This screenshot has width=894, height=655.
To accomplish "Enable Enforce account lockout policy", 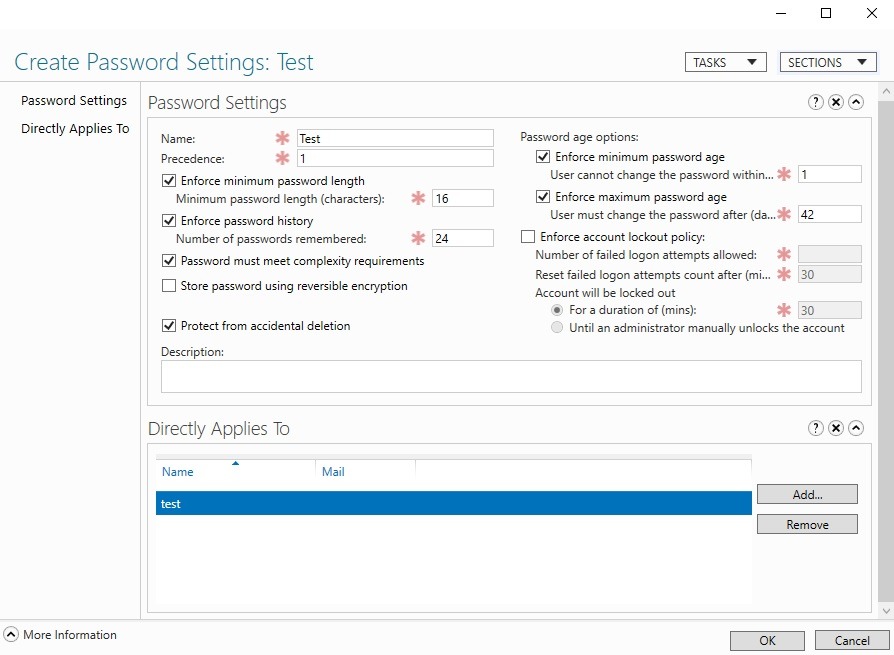I will coord(528,237).
